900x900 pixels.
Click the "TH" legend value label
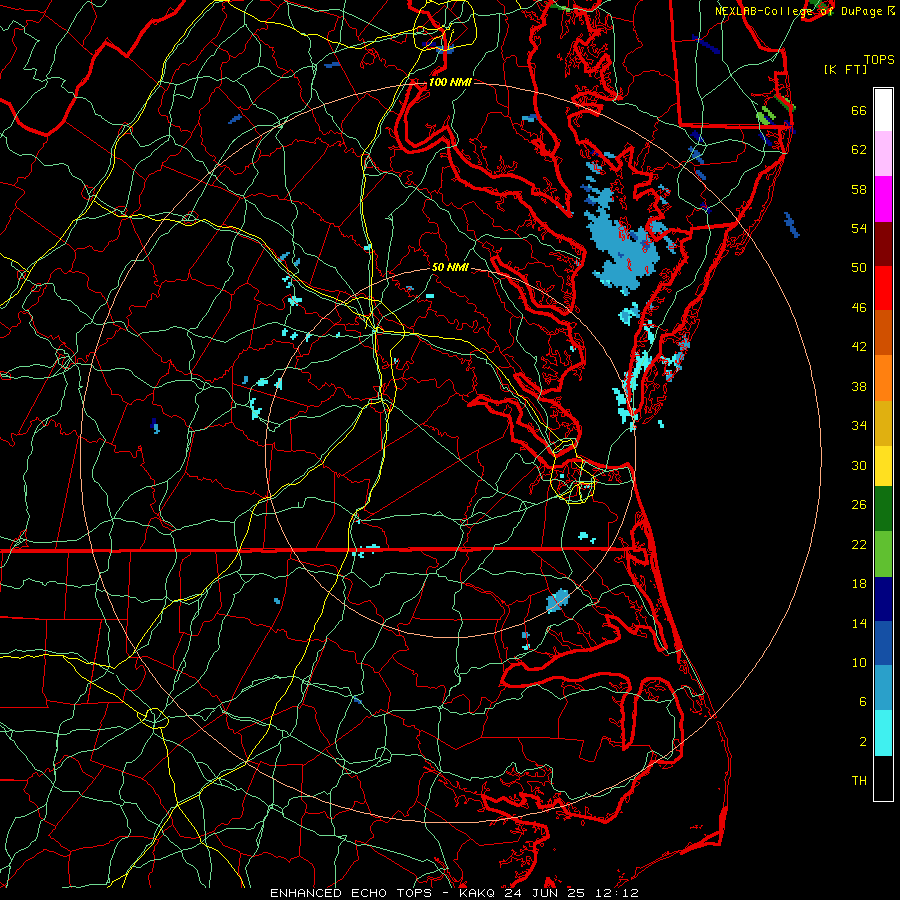pos(859,780)
